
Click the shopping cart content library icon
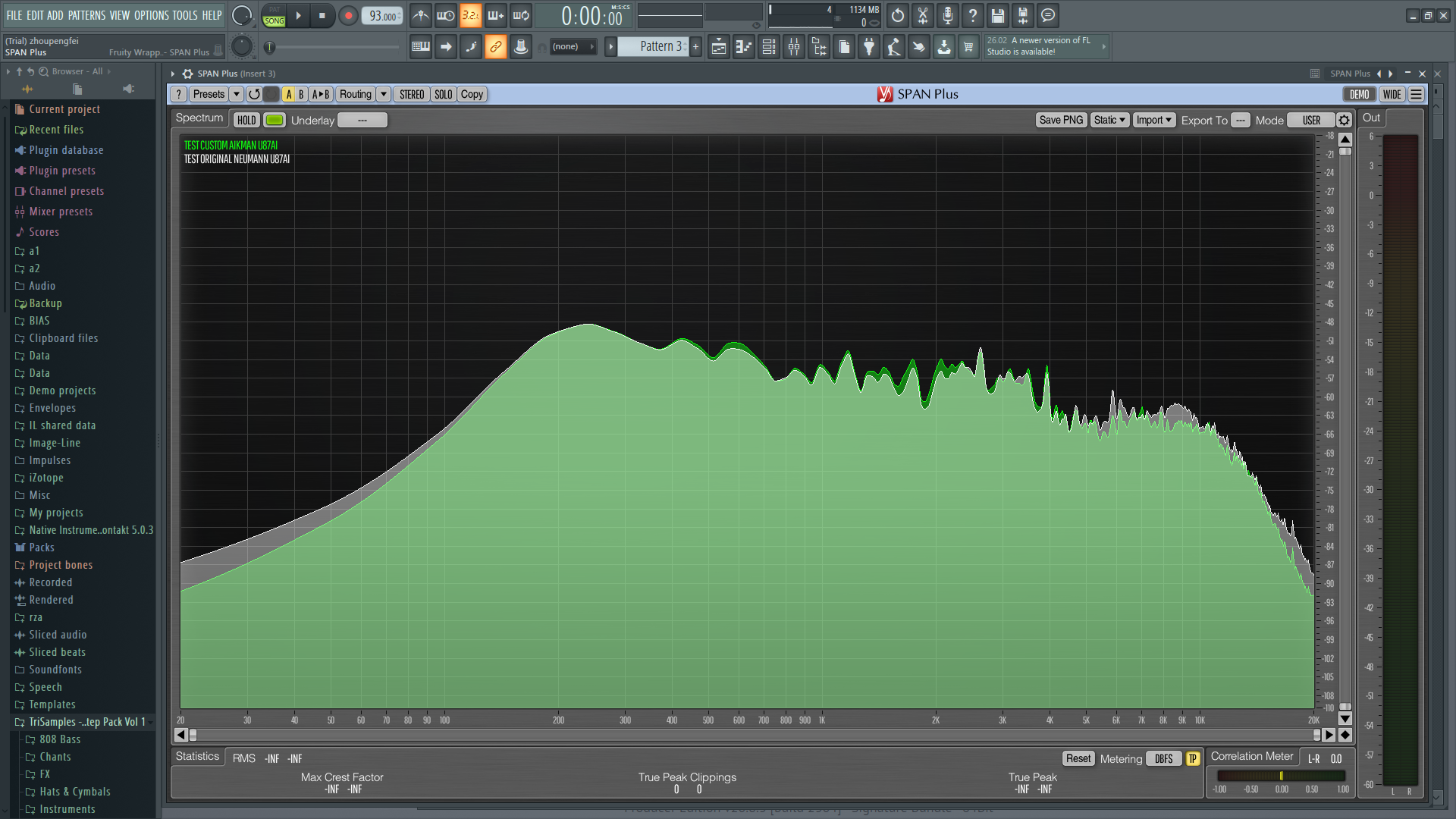[x=968, y=47]
